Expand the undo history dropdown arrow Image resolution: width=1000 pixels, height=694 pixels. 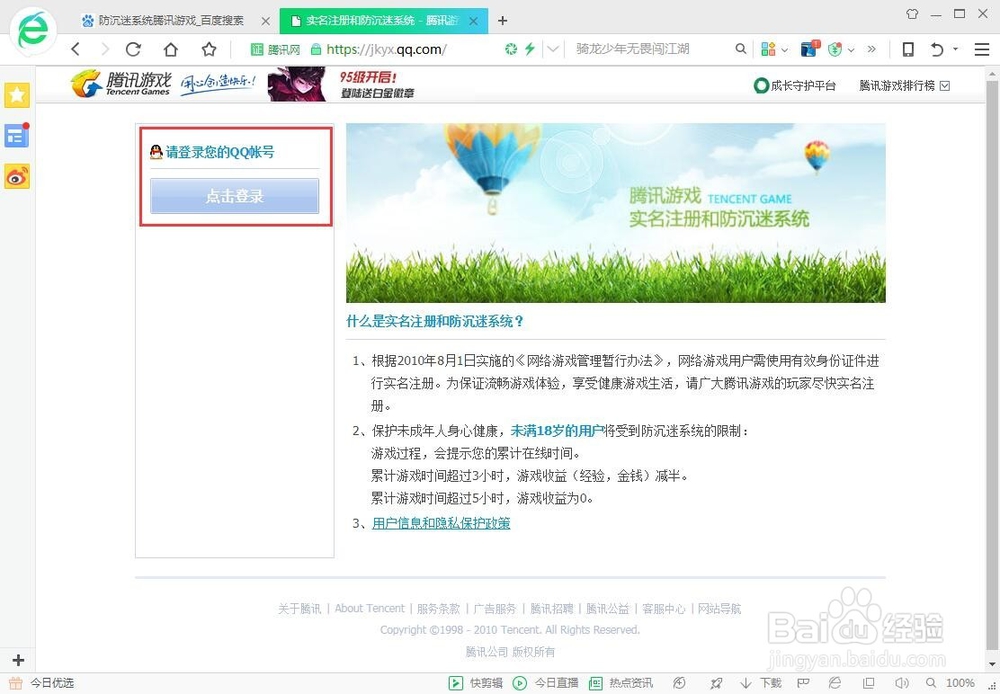pyautogui.click(x=955, y=48)
